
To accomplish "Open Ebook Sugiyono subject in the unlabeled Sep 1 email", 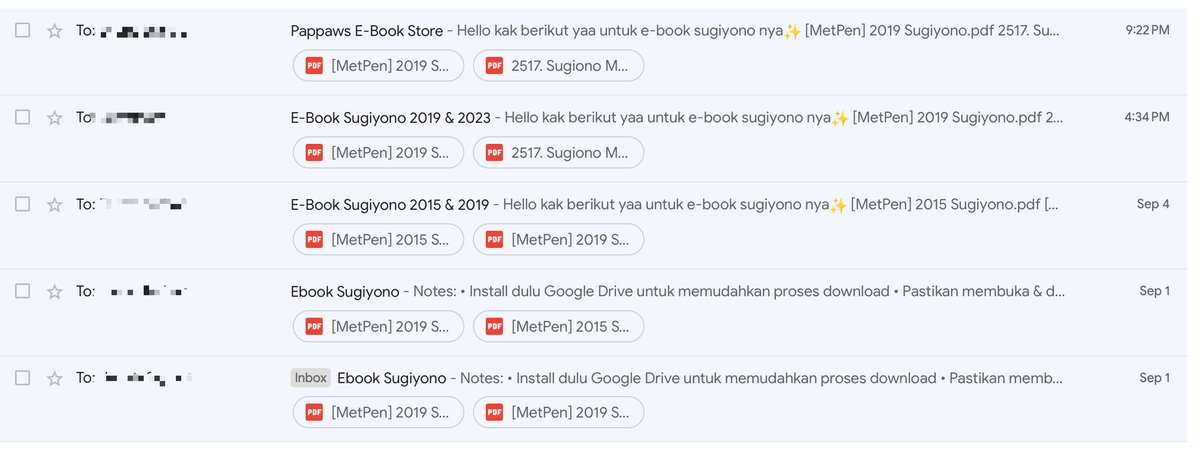I will [x=344, y=291].
